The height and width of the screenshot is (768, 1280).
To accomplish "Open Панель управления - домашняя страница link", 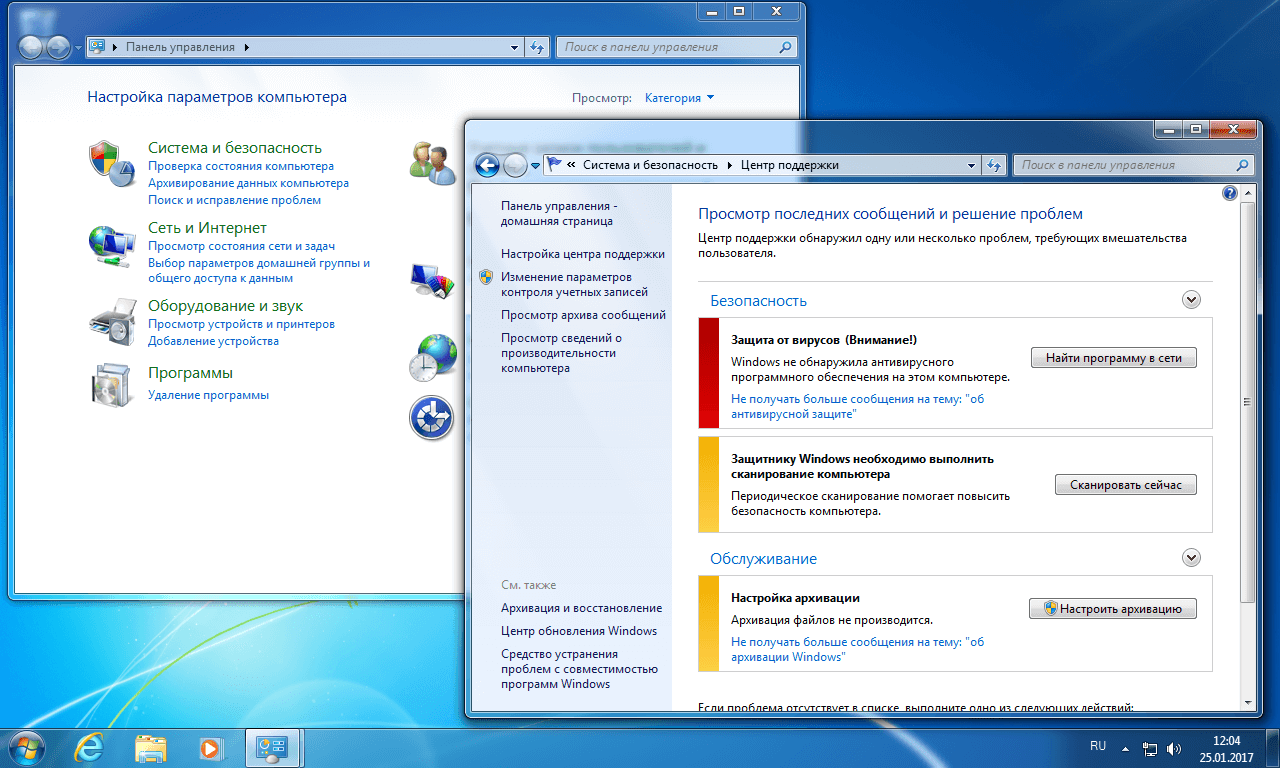I will (x=561, y=213).
